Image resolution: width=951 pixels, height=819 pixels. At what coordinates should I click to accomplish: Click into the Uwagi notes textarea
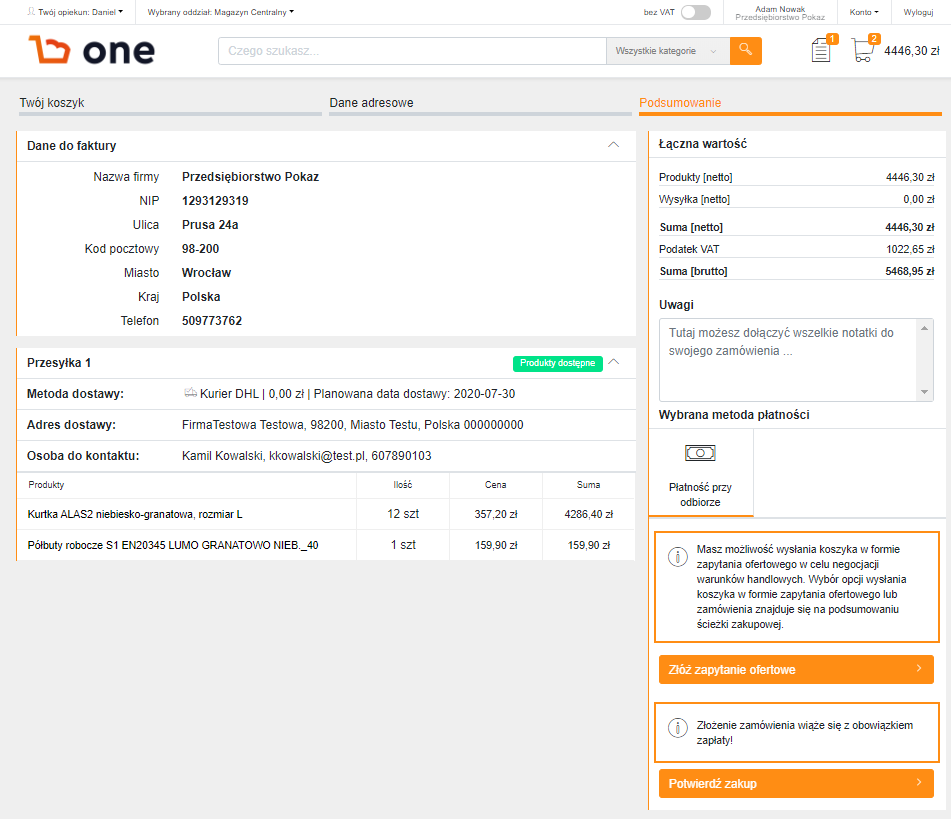pyautogui.click(x=788, y=360)
